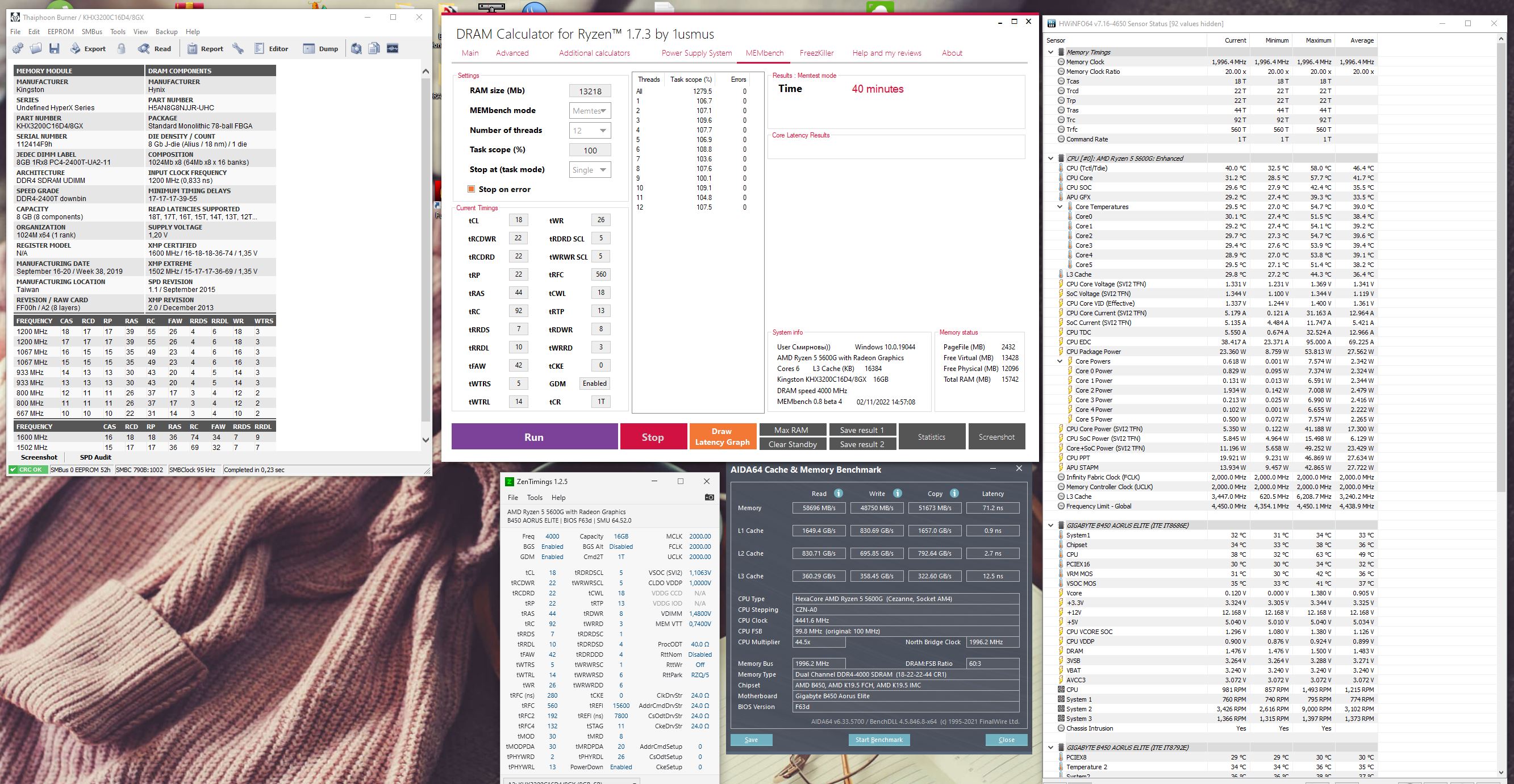
Task: Click the wrench tool icon in Thaiphoon toolbar
Action: 238,49
